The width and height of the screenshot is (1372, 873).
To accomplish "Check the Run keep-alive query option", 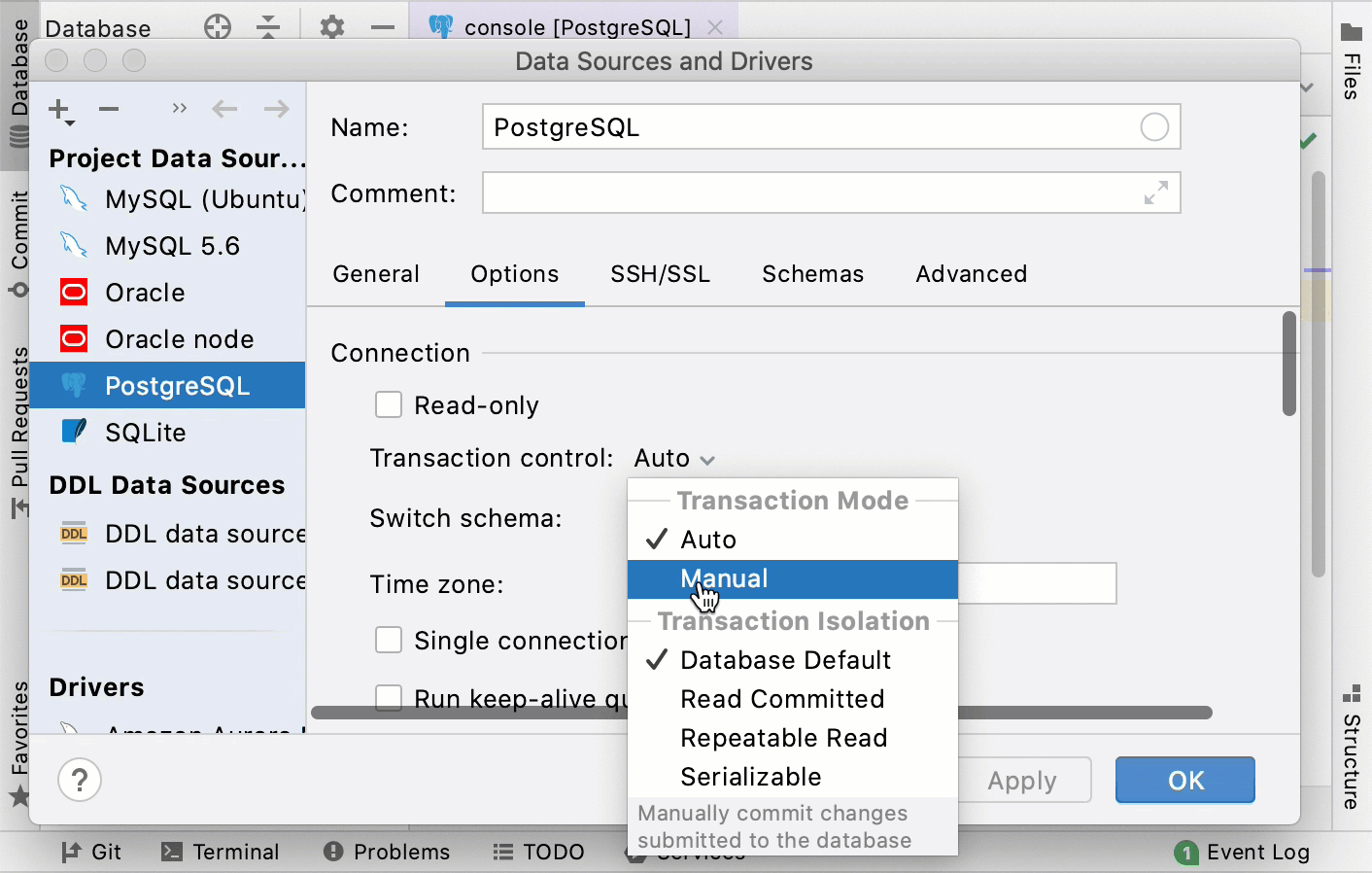I will coord(389,698).
